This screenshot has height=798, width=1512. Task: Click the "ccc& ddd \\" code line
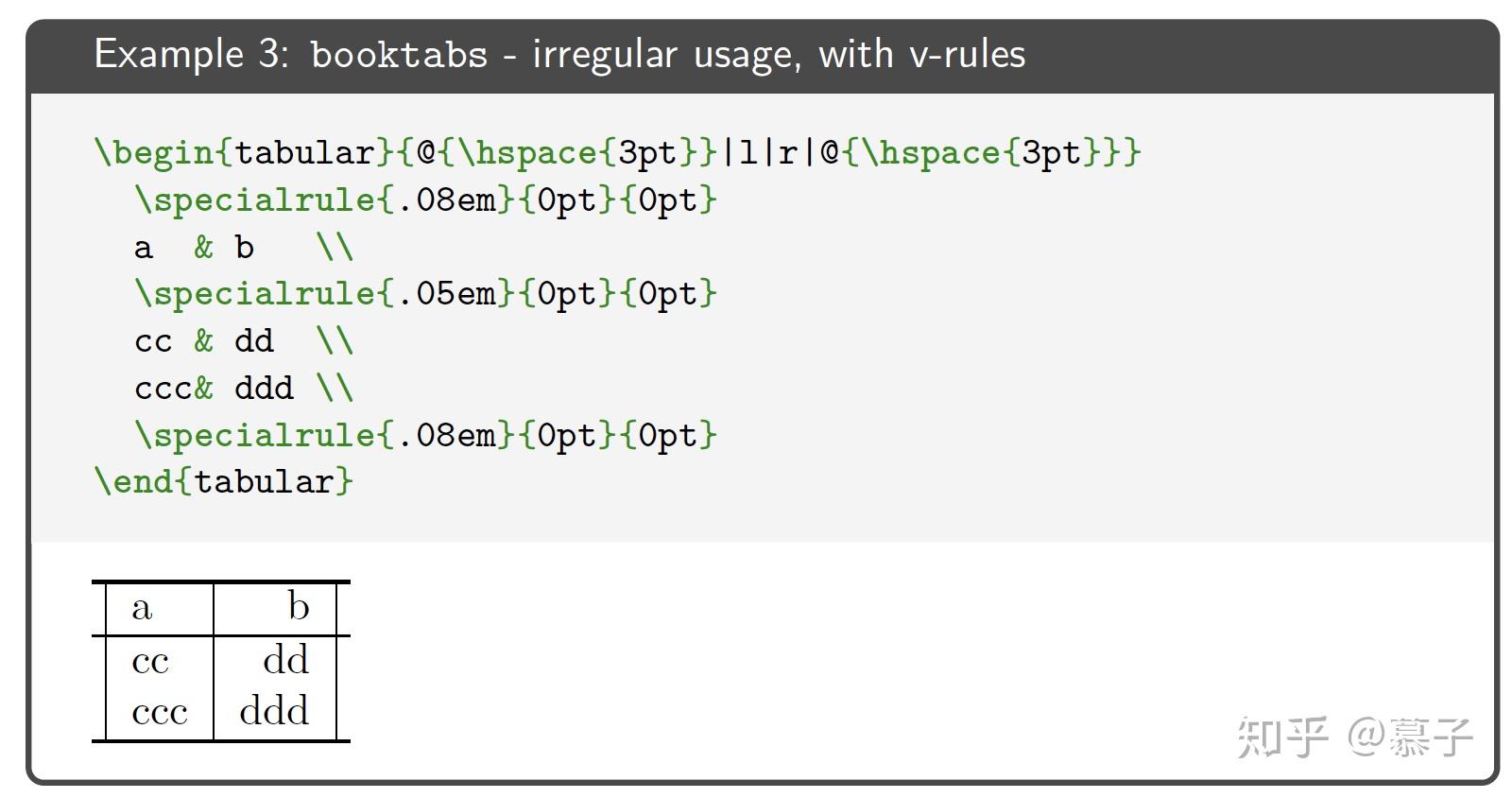click(243, 388)
